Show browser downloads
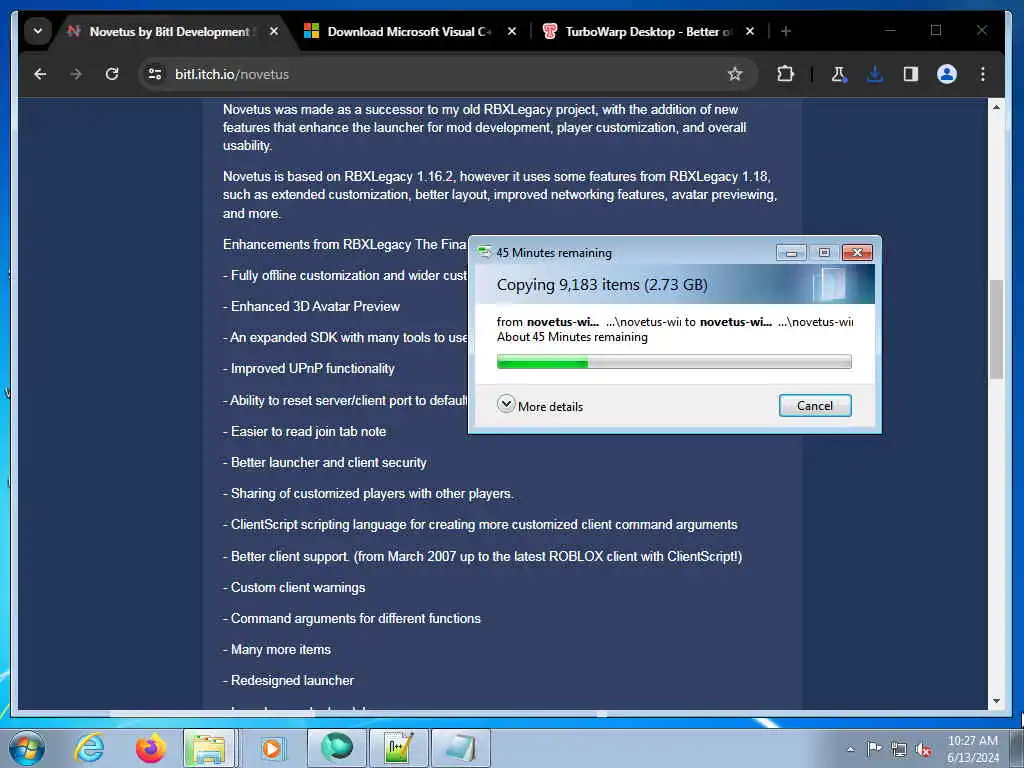 (875, 74)
